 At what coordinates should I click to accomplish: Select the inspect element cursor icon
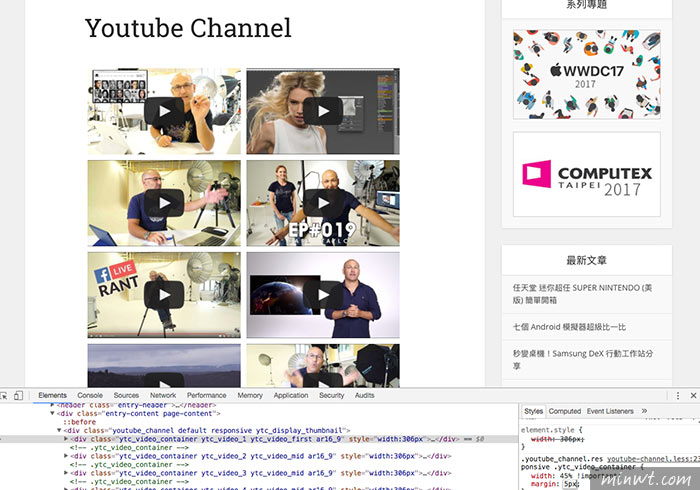4,395
